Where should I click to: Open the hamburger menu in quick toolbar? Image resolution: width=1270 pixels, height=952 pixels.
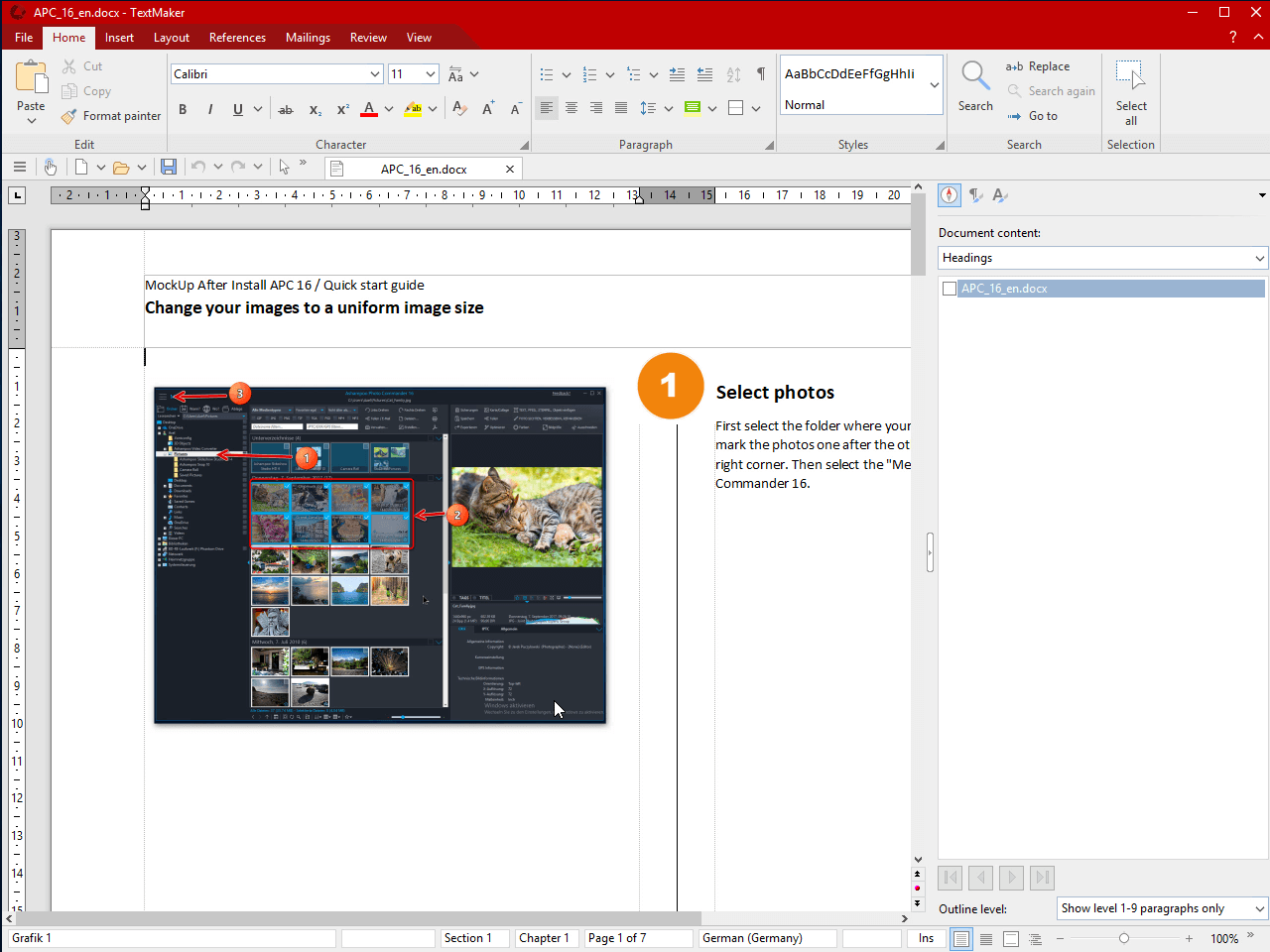[x=19, y=168]
